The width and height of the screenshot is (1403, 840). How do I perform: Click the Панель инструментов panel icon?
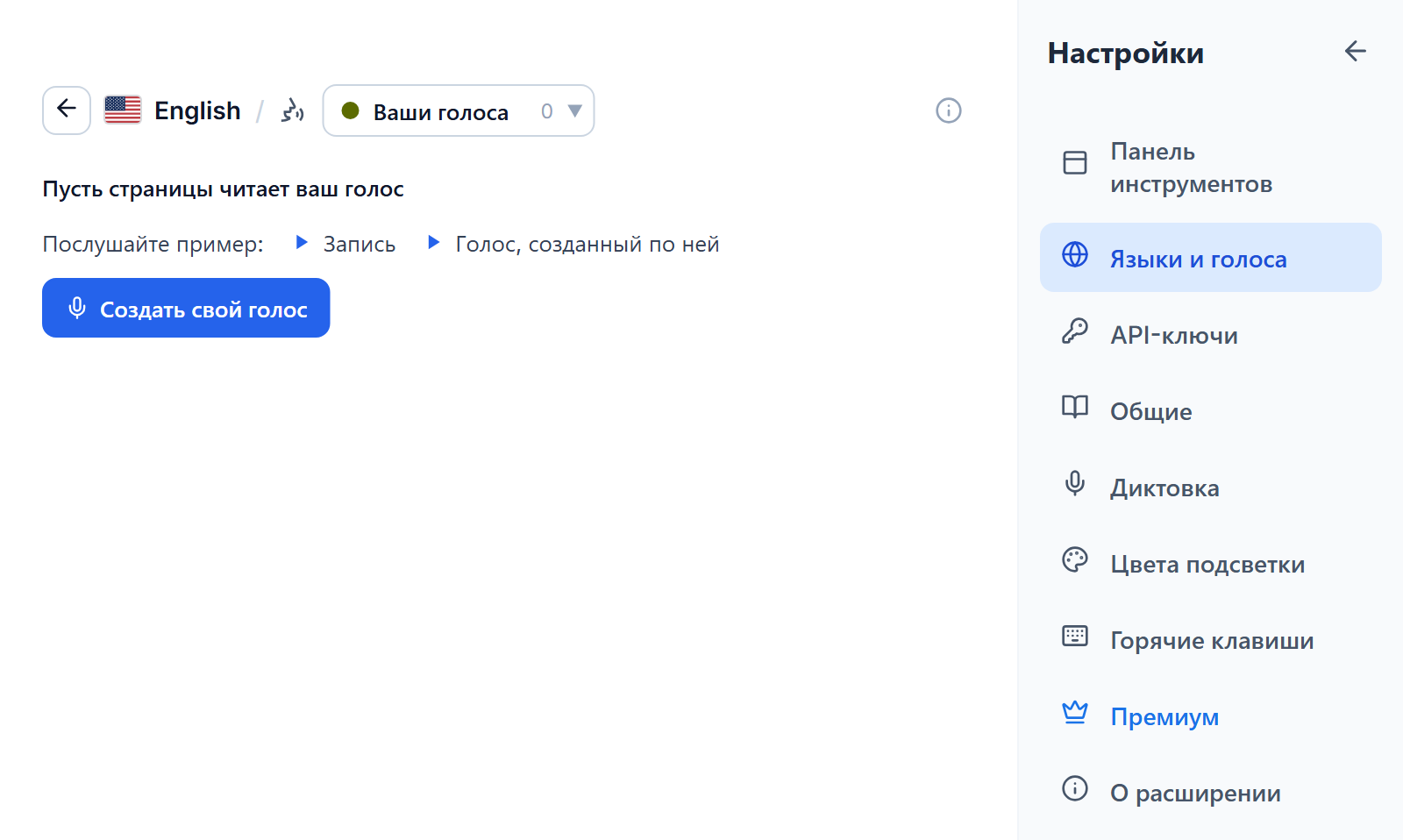[1075, 163]
